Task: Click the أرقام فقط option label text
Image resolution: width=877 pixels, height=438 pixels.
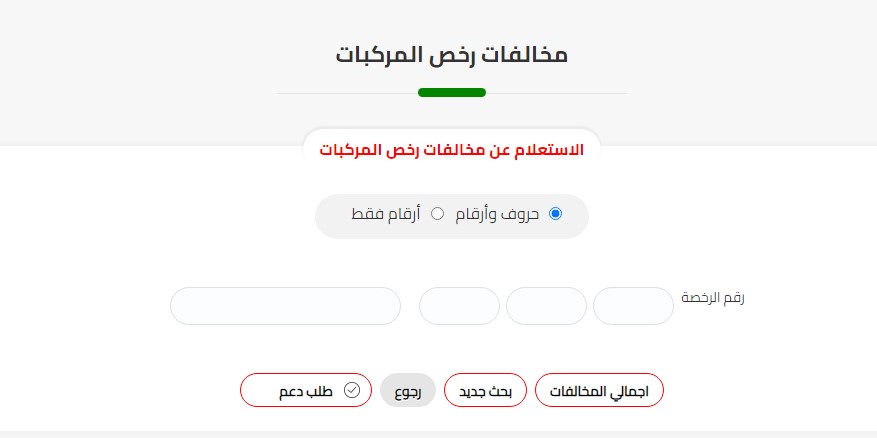Action: (385, 214)
